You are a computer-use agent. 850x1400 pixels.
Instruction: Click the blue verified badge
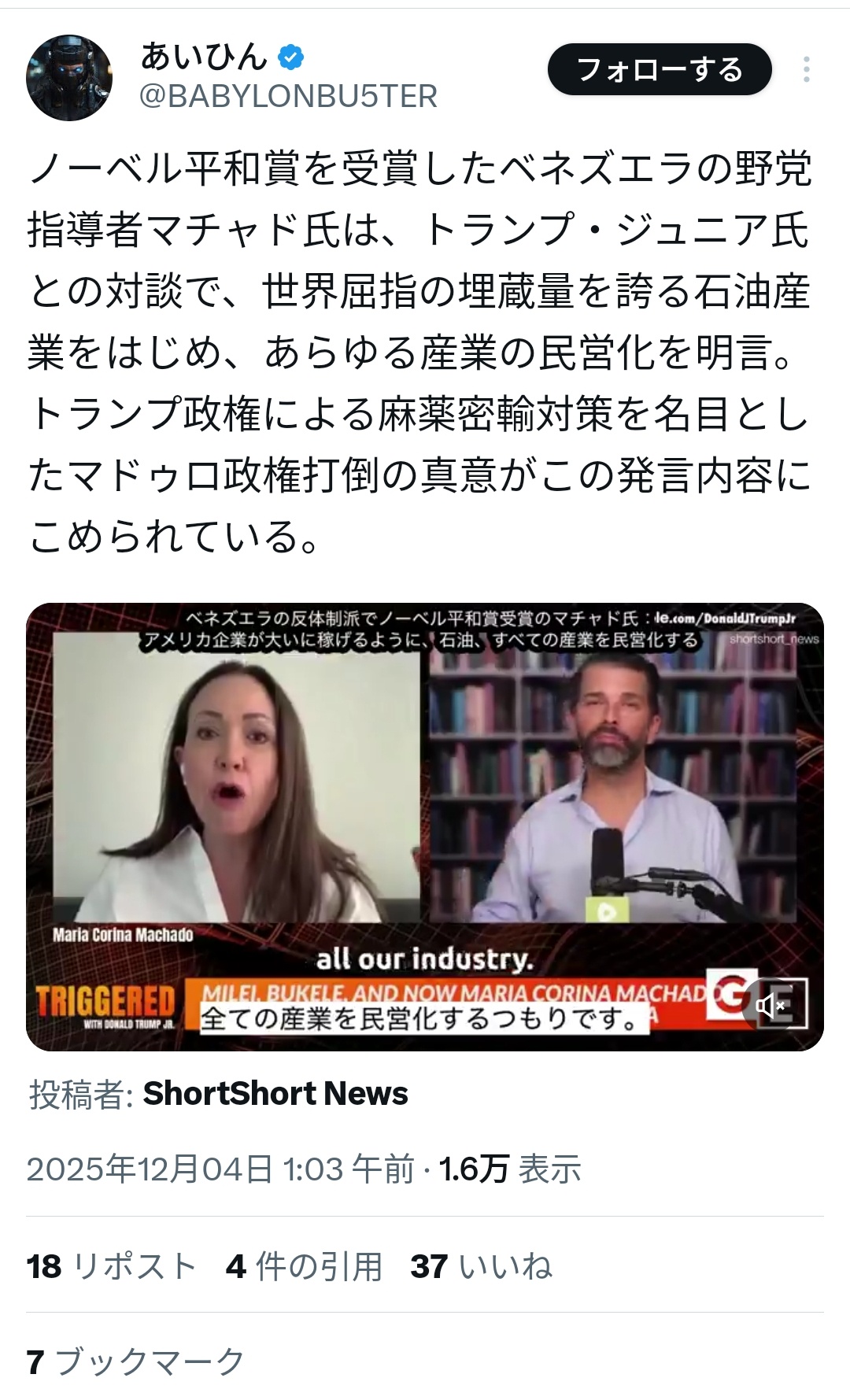(290, 57)
